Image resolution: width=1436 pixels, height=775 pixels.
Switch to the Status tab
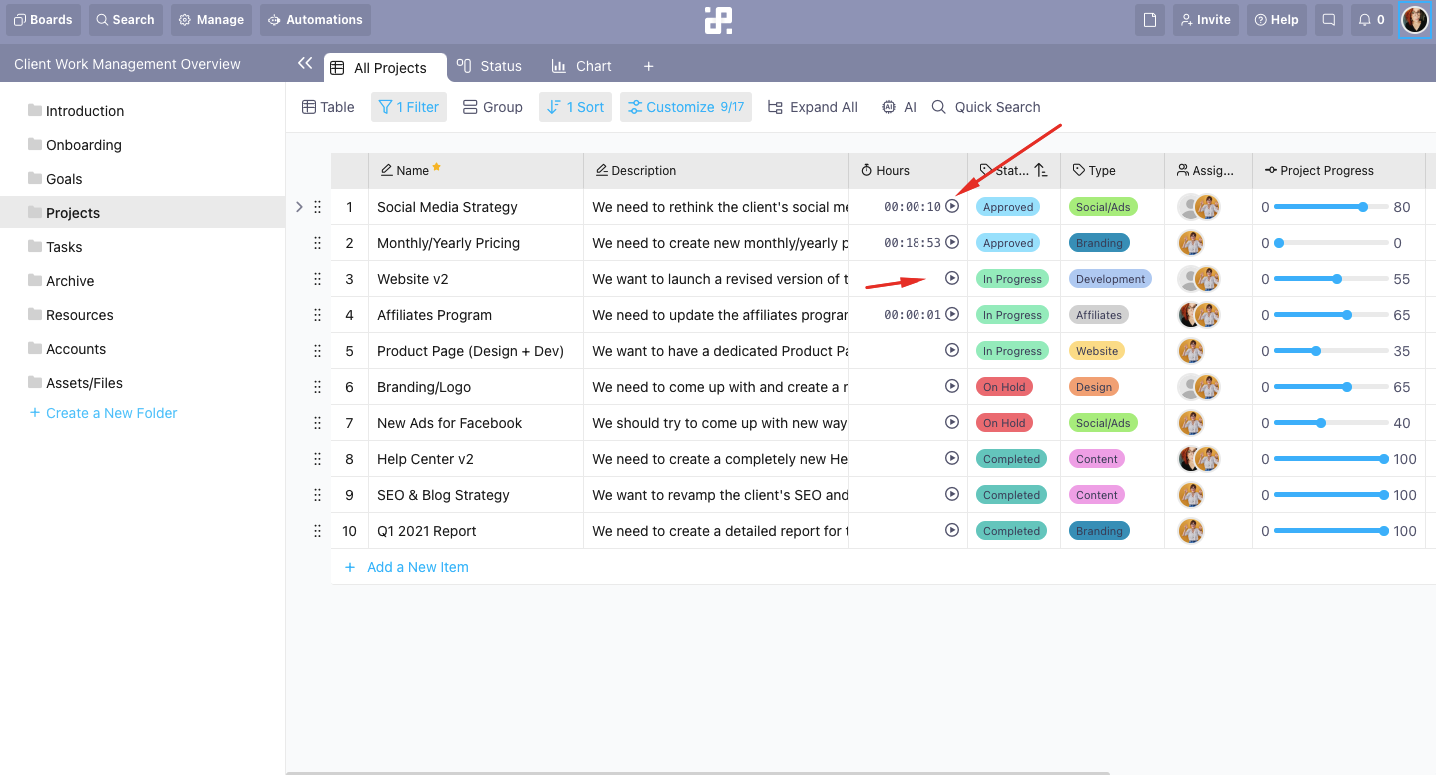(490, 66)
